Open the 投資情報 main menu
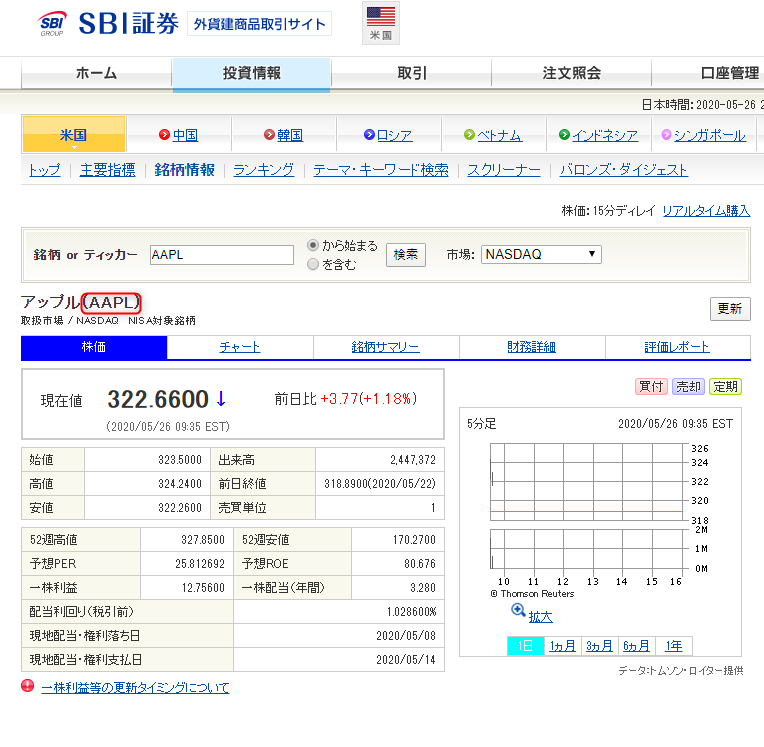The image size is (764, 747). click(x=251, y=73)
